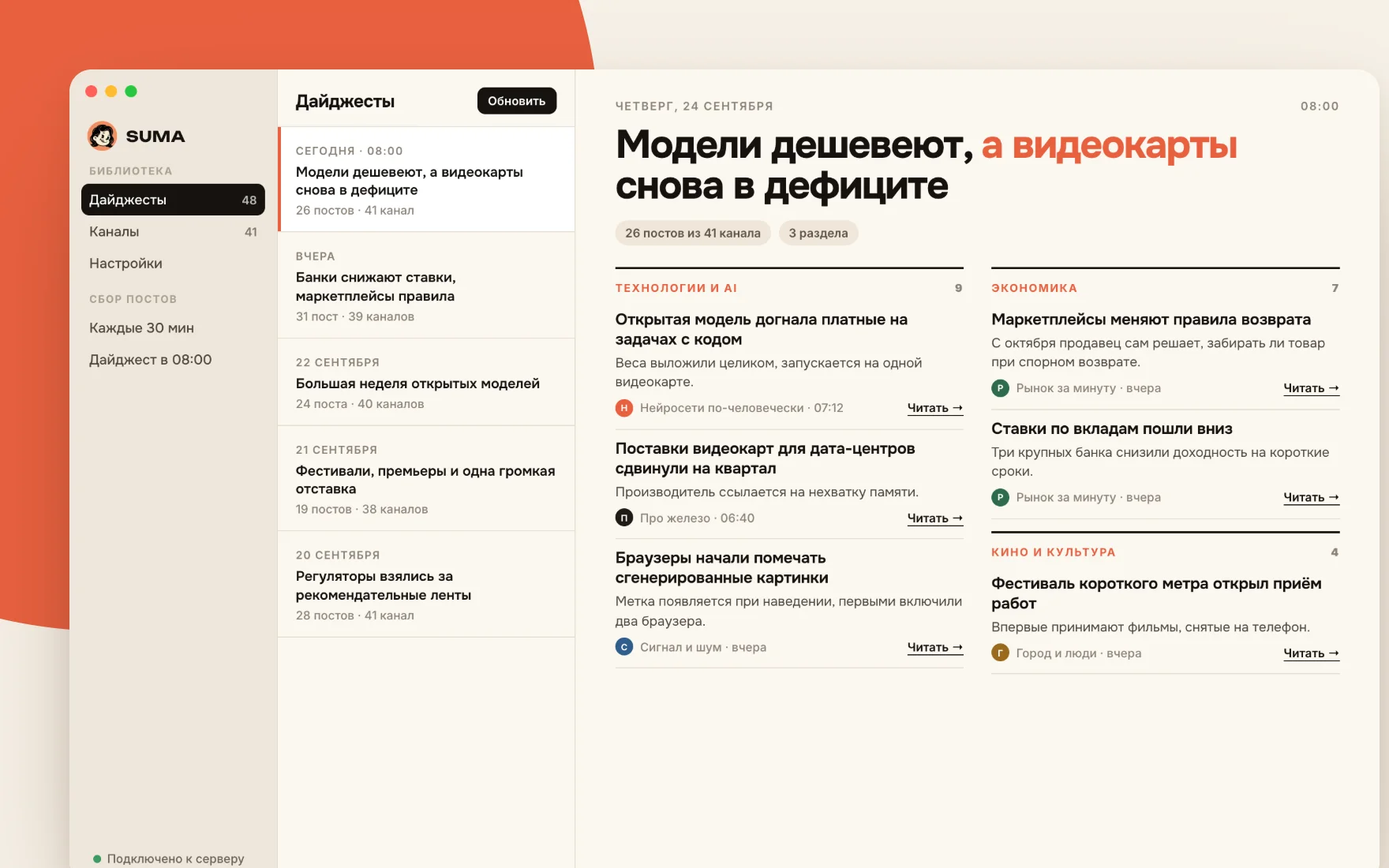
Task: Click summary Три крупных банка снизили доходность
Action: click(x=1160, y=462)
